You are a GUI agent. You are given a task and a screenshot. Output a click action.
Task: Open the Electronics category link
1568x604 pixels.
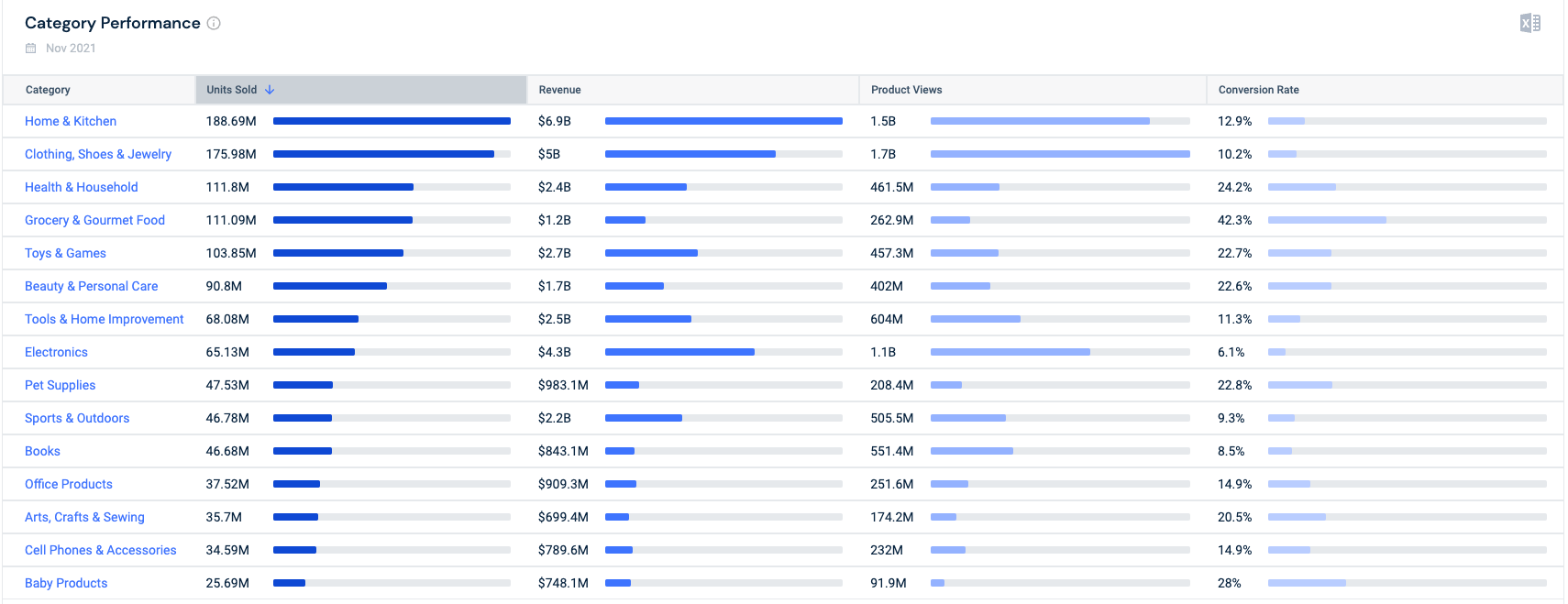[x=56, y=352]
